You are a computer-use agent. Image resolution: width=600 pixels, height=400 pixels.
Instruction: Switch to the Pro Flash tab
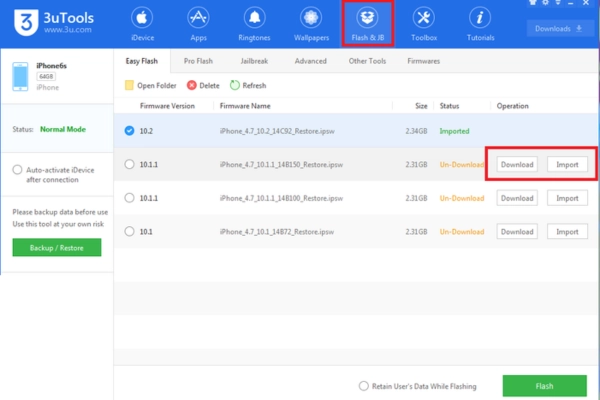[x=197, y=61]
